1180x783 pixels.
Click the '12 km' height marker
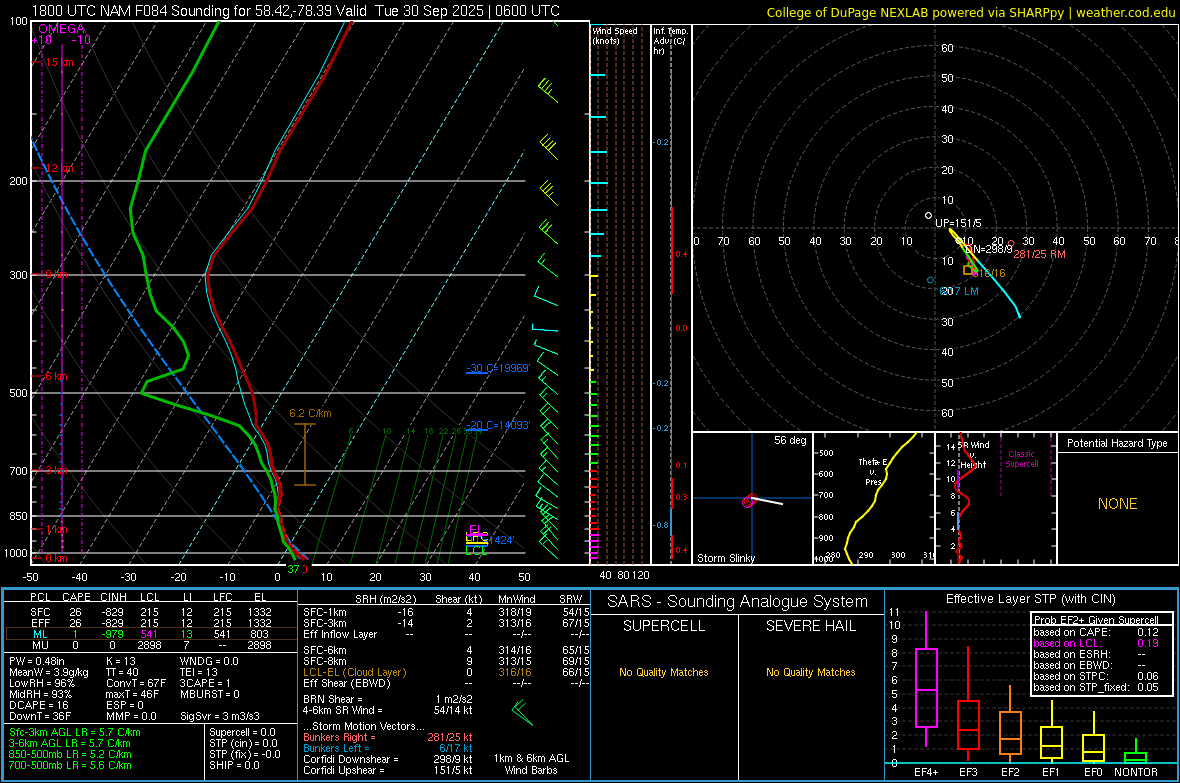pos(59,169)
